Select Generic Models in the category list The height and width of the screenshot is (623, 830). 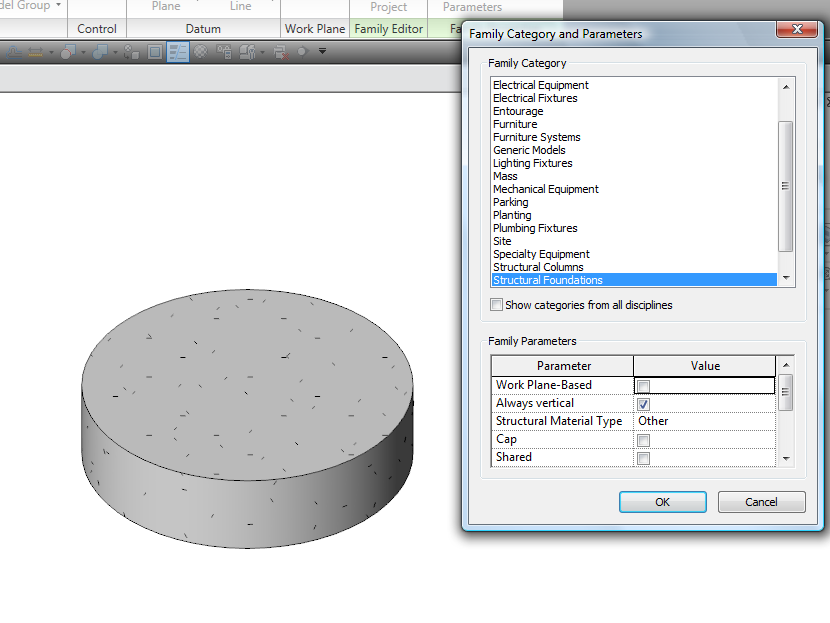point(529,150)
